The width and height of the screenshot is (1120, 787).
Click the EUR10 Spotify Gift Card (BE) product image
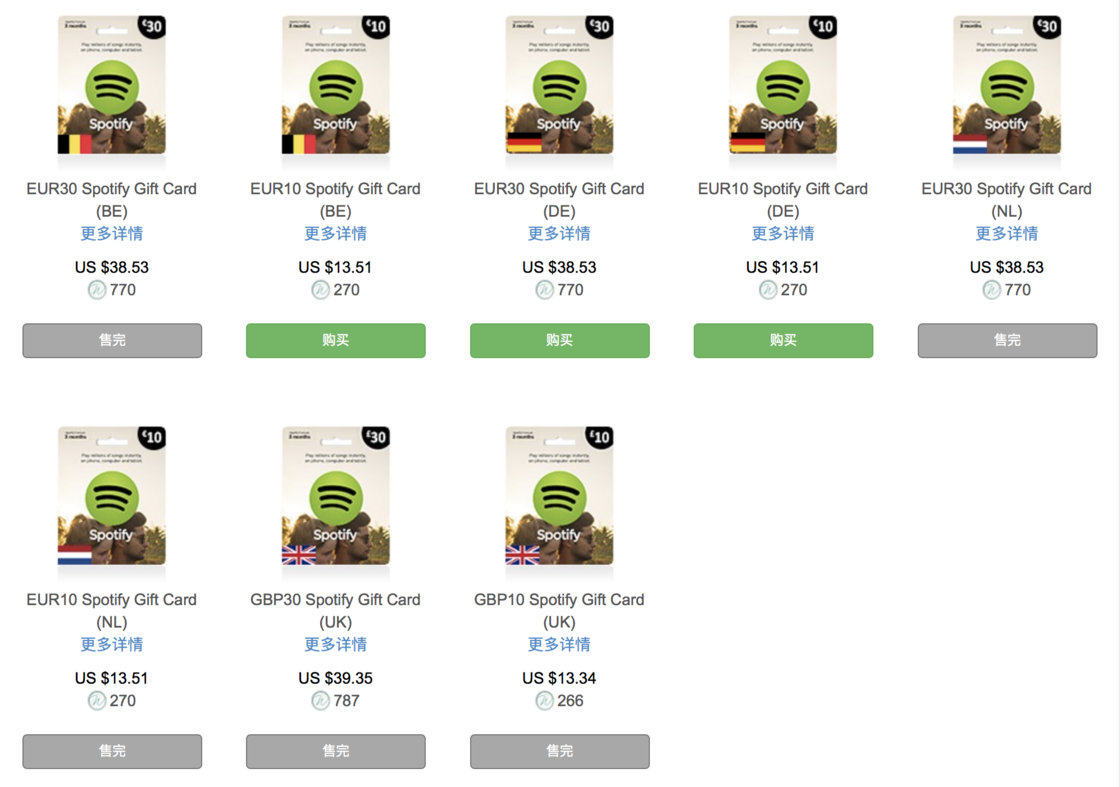point(336,85)
